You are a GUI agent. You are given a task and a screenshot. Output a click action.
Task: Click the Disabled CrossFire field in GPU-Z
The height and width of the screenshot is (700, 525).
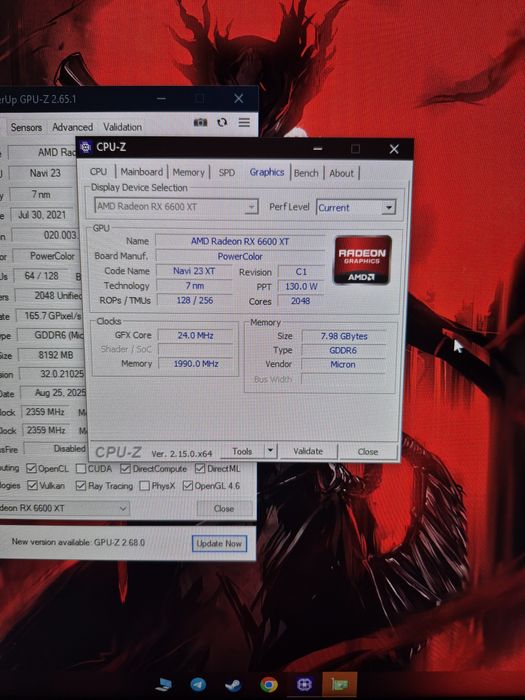click(54, 449)
